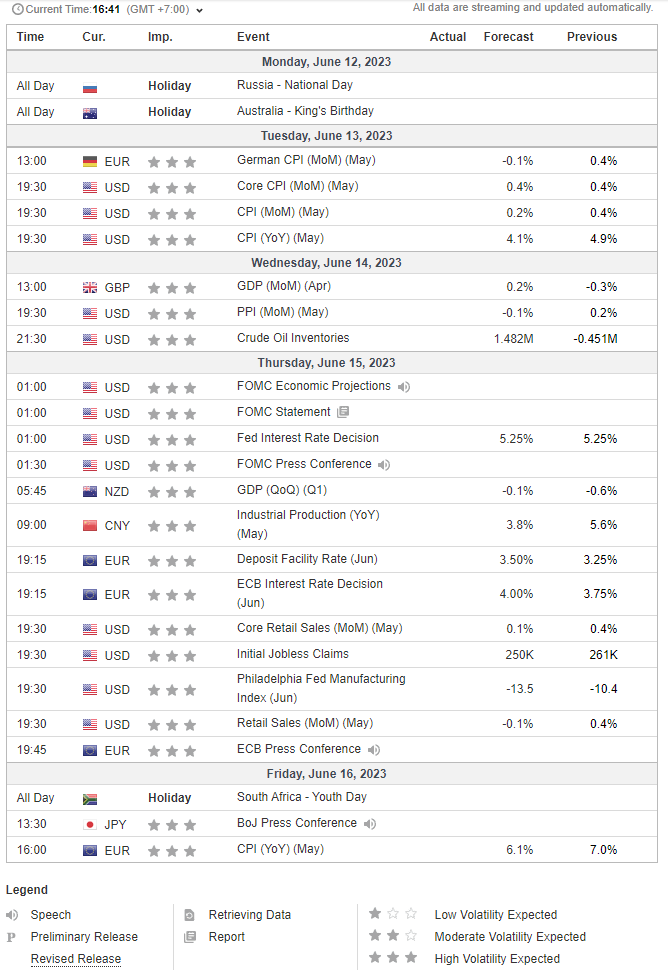Click the Imp. column header
Viewport: 668px width, 977px height.
(160, 37)
